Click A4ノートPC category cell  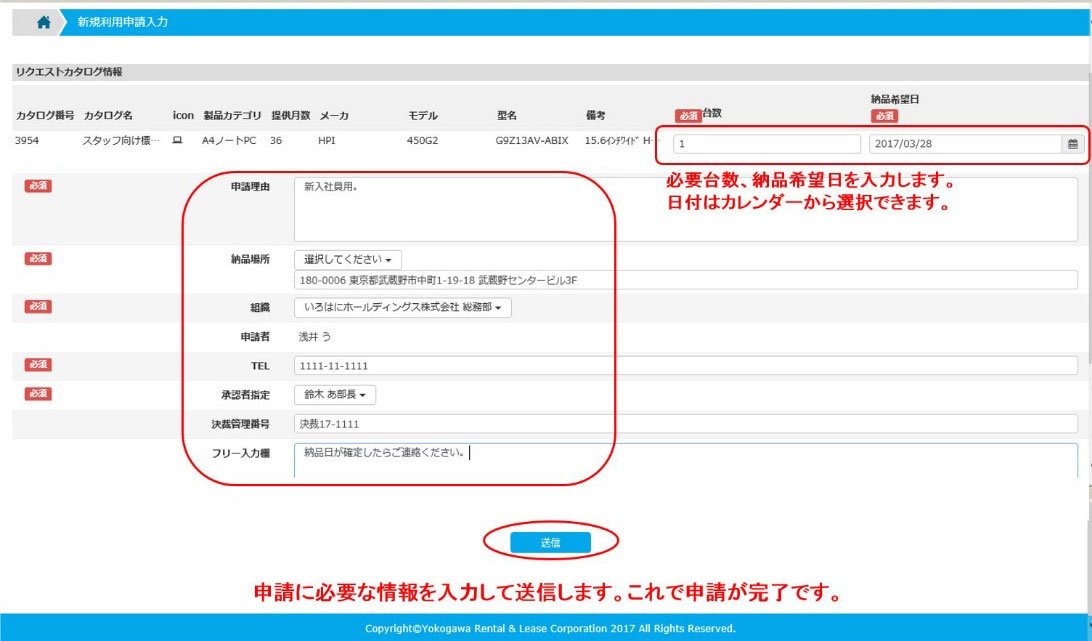pyautogui.click(x=229, y=141)
